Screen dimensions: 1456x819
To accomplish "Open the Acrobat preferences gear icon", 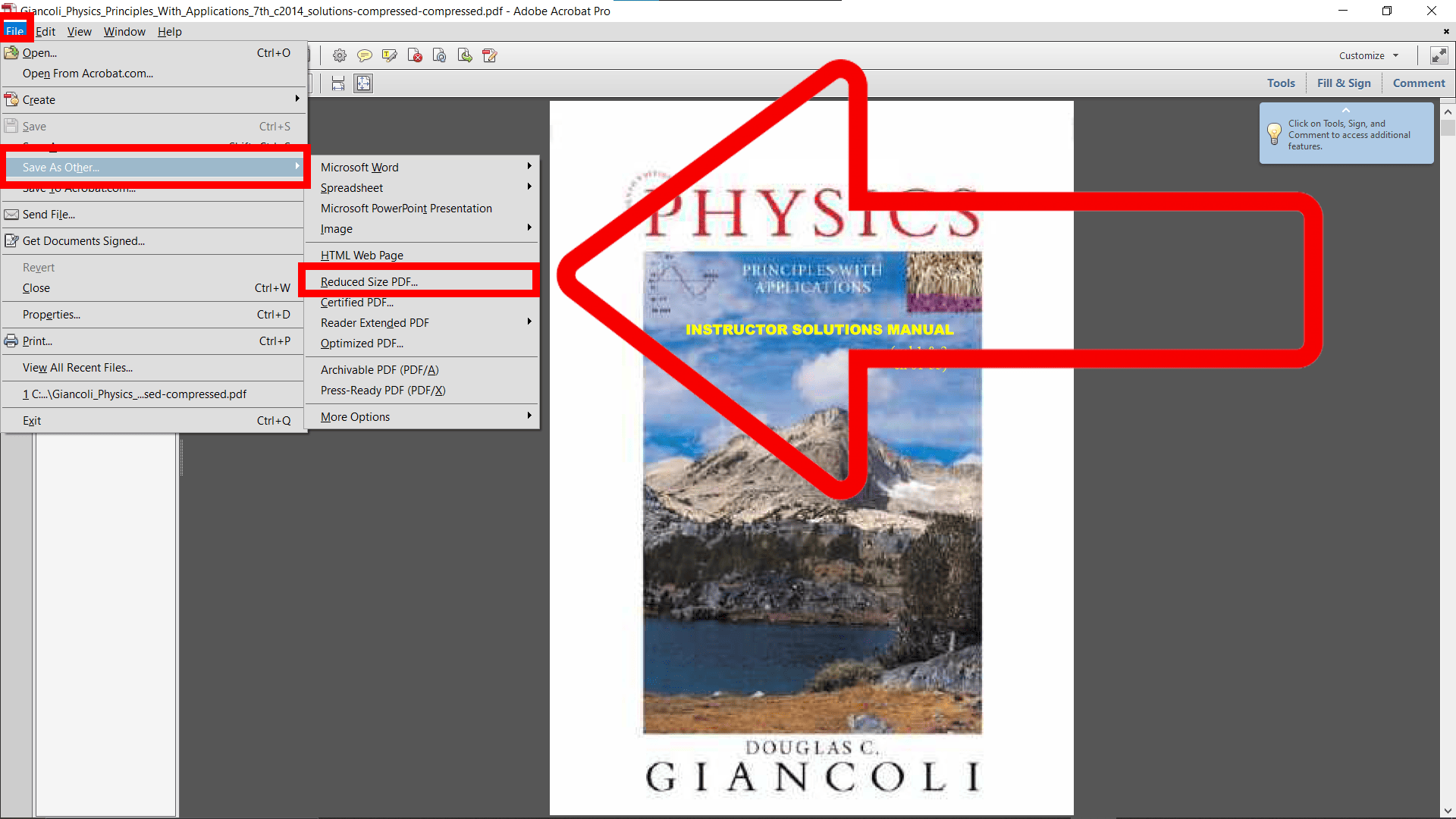I will point(339,55).
